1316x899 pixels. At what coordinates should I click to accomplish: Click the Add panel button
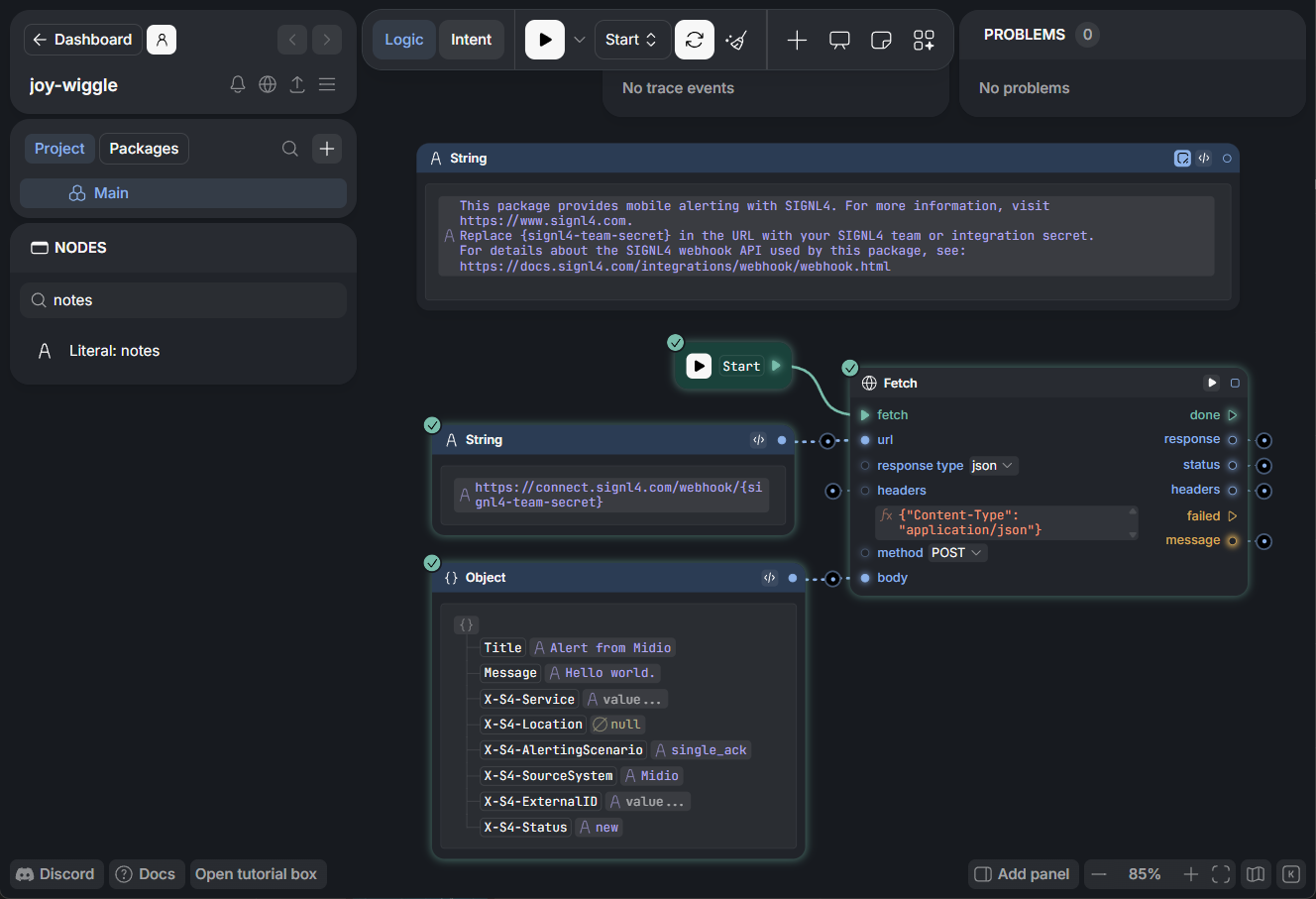[x=1023, y=874]
